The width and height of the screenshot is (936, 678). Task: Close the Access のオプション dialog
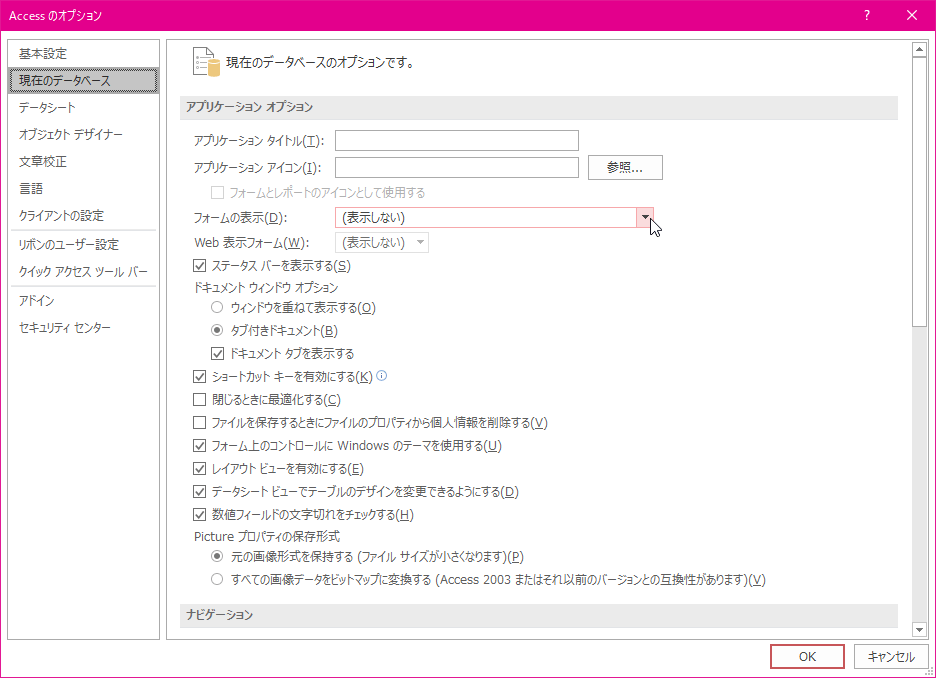point(912,16)
